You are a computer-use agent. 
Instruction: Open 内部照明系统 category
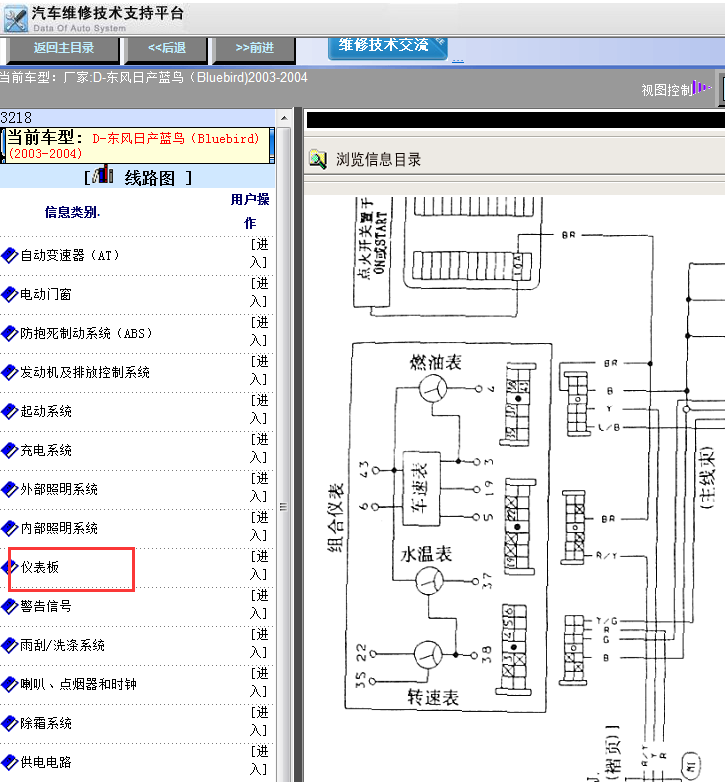(x=59, y=528)
